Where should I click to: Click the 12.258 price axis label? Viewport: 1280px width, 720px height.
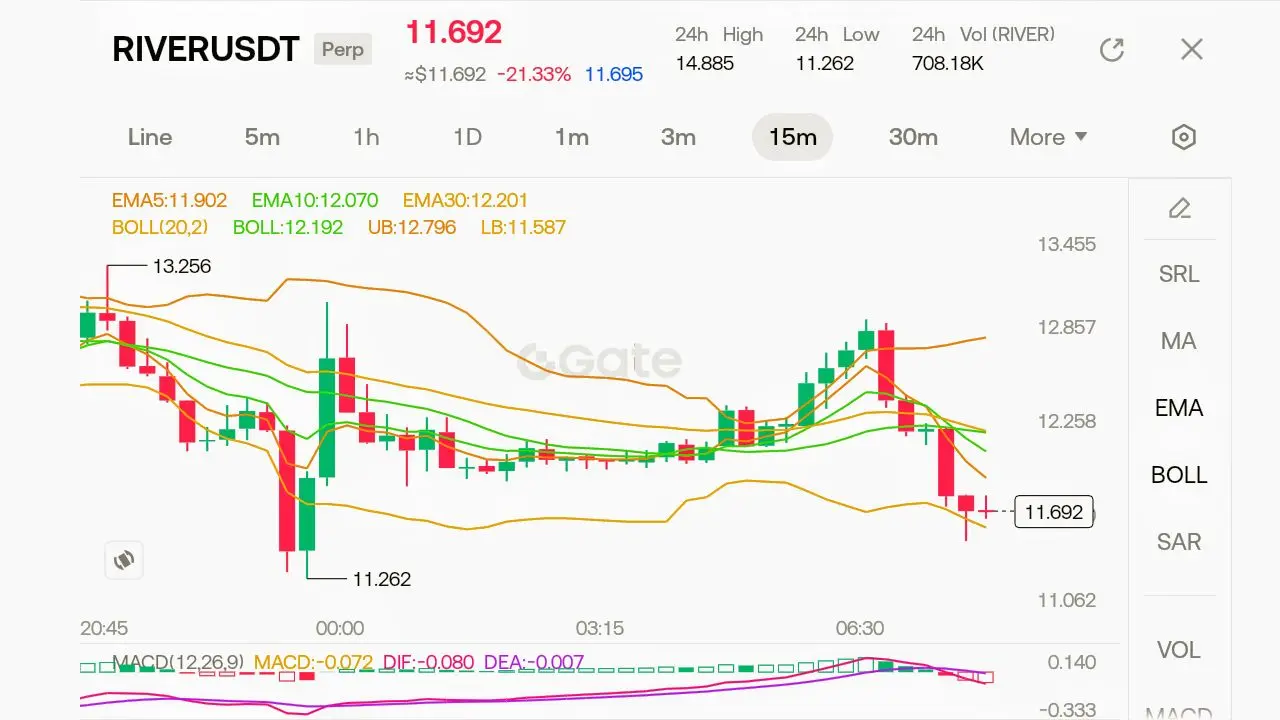[1067, 421]
